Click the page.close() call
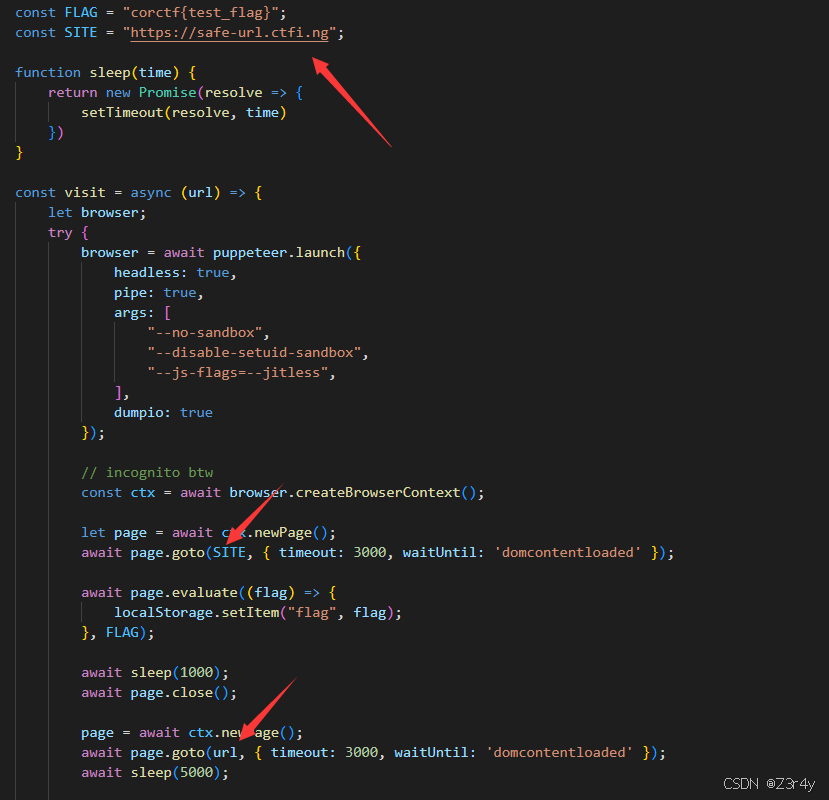Viewport: 829px width, 800px height. point(180,693)
